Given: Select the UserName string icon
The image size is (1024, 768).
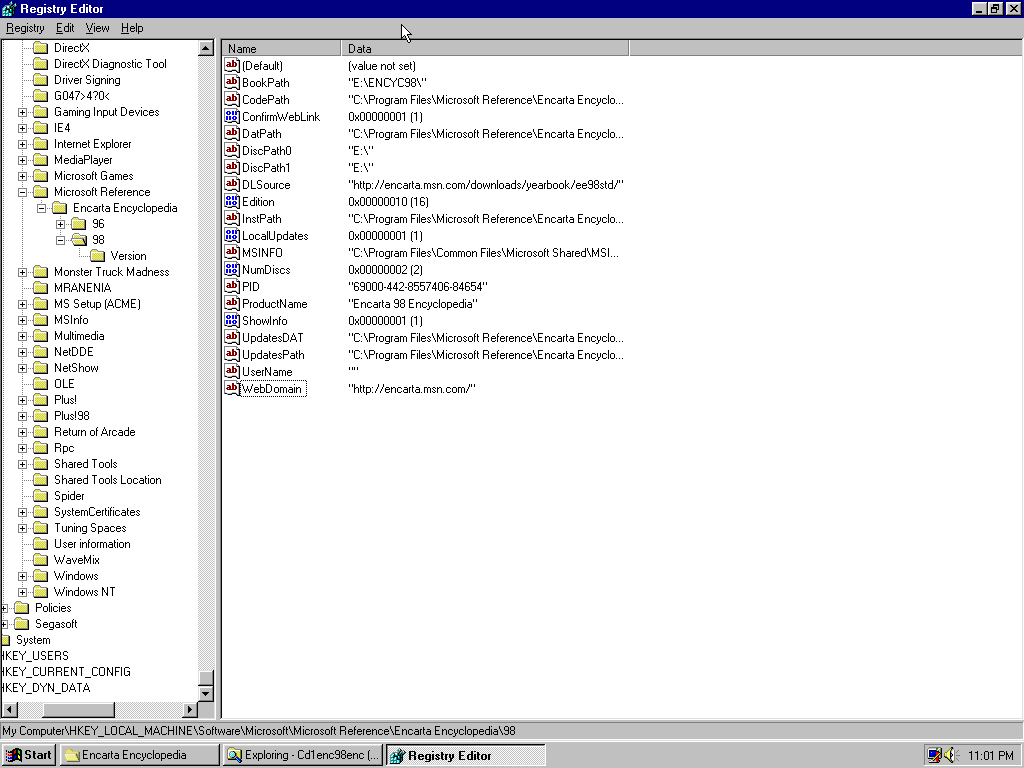Looking at the screenshot, I should coord(232,371).
